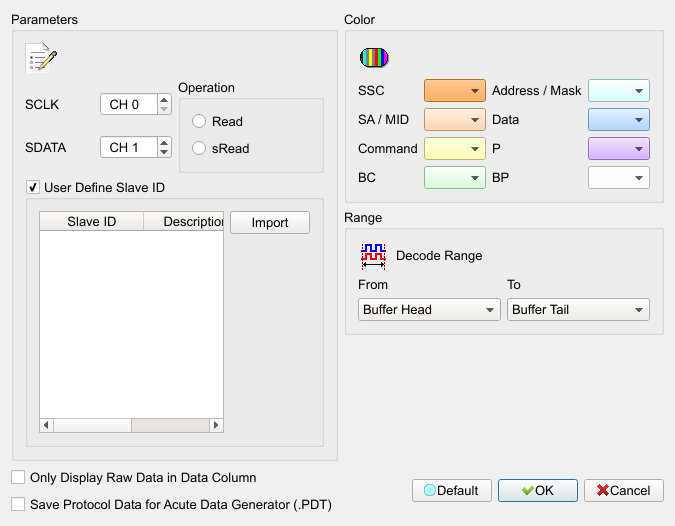Open the BC color dropdown
Image resolution: width=675 pixels, height=526 pixels.
coord(455,178)
